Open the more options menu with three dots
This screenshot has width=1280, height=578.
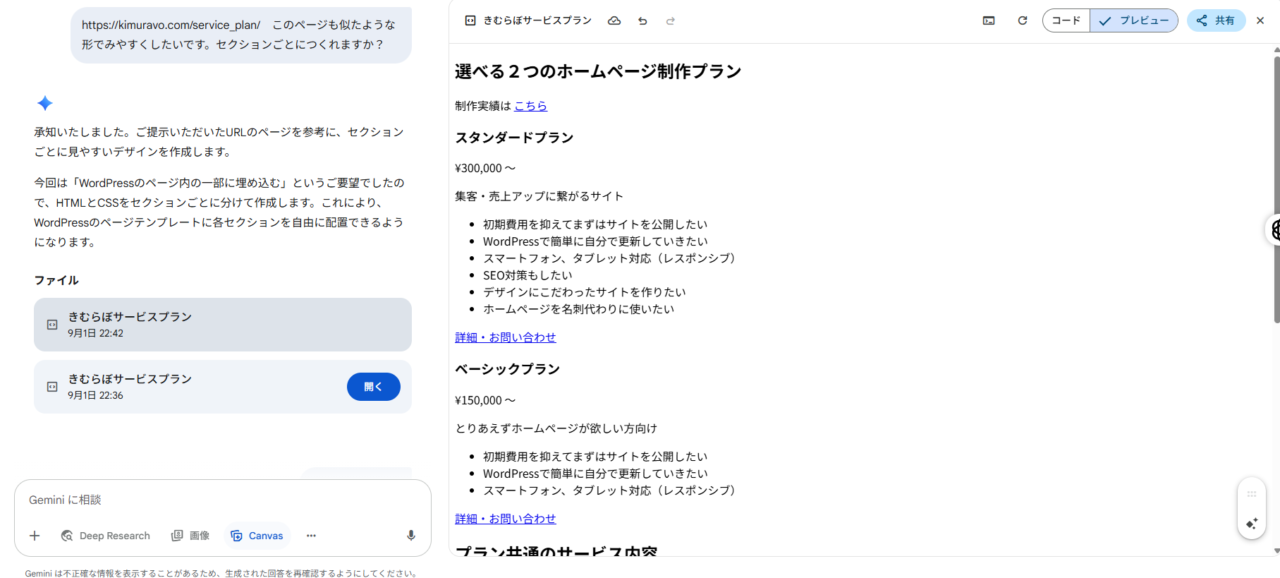(311, 535)
